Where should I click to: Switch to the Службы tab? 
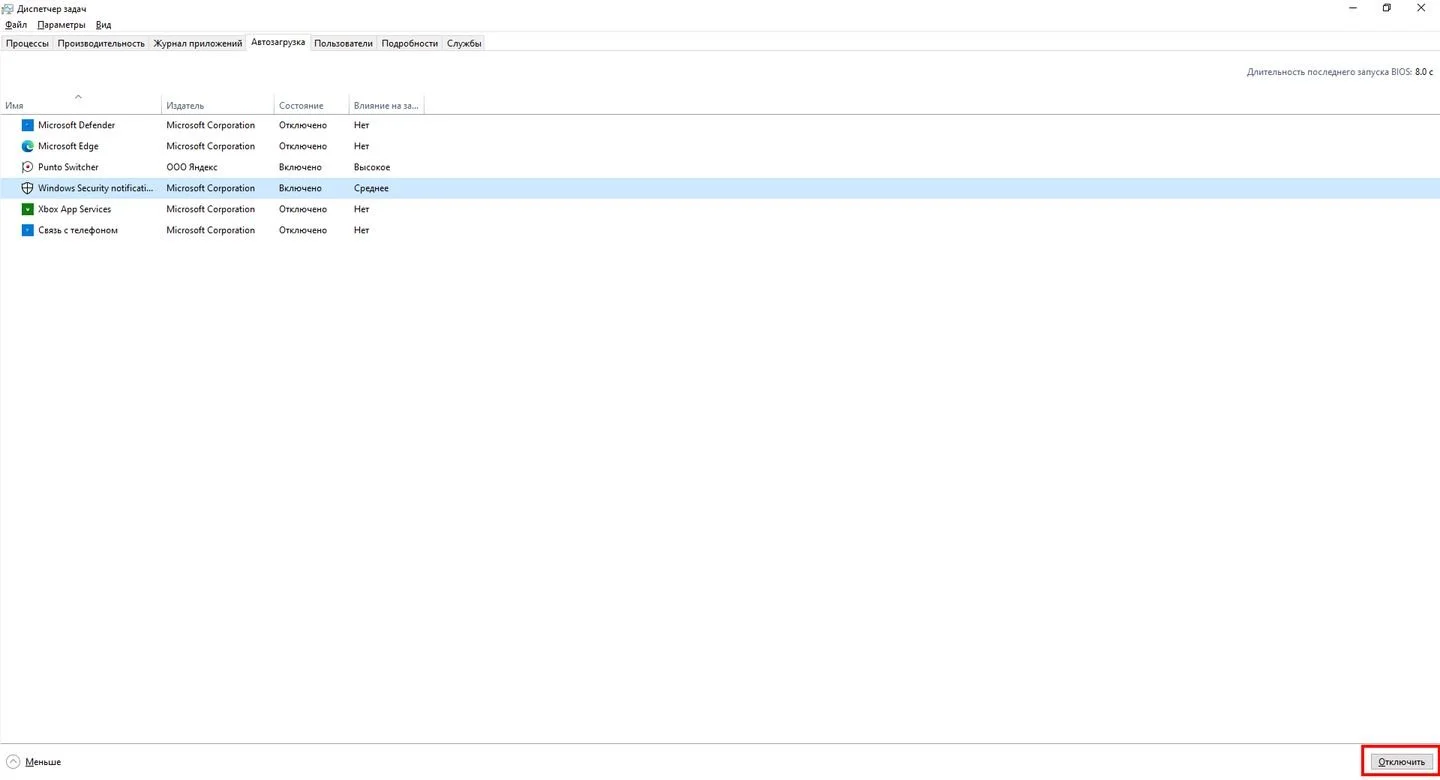coord(464,43)
